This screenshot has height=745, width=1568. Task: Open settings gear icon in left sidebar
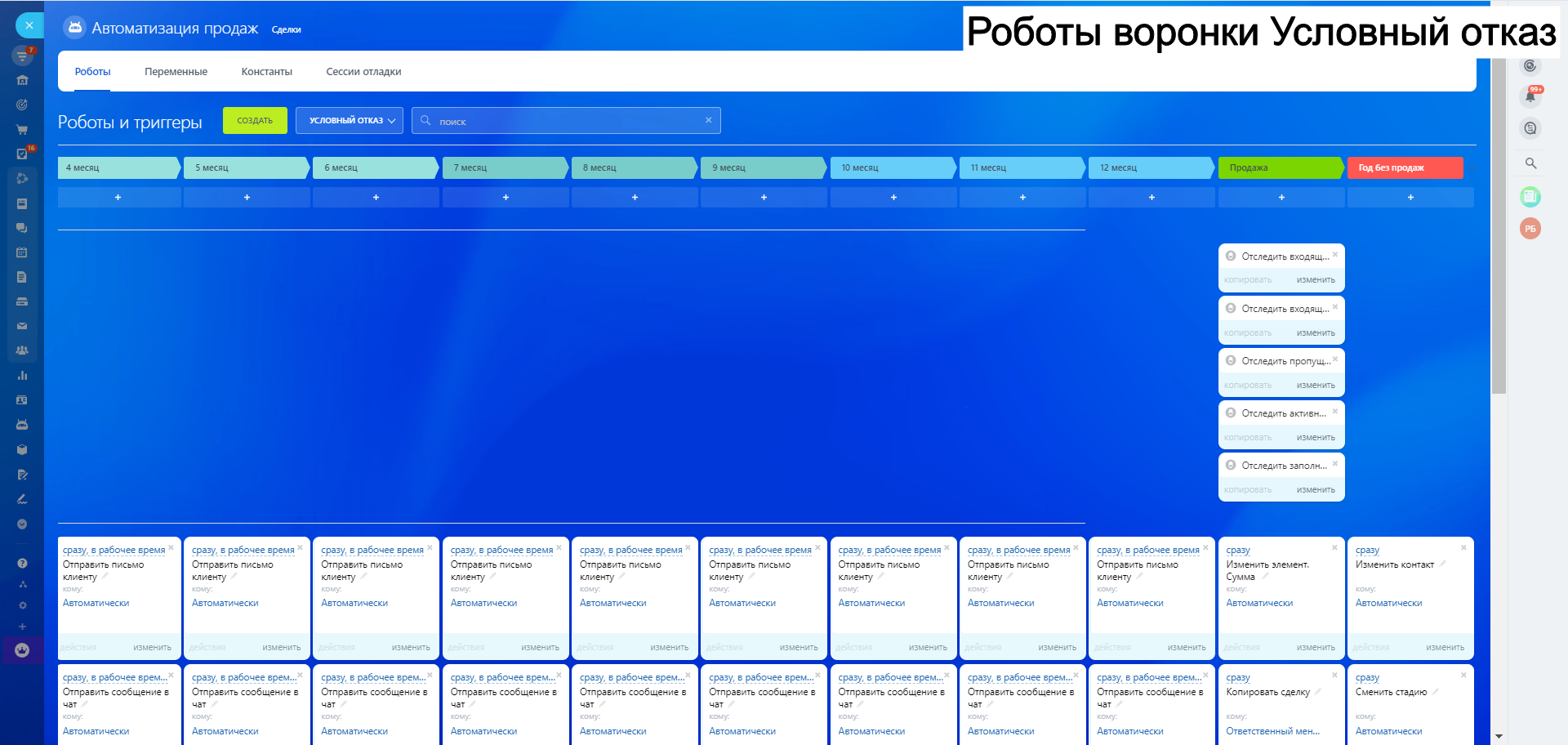[x=22, y=605]
